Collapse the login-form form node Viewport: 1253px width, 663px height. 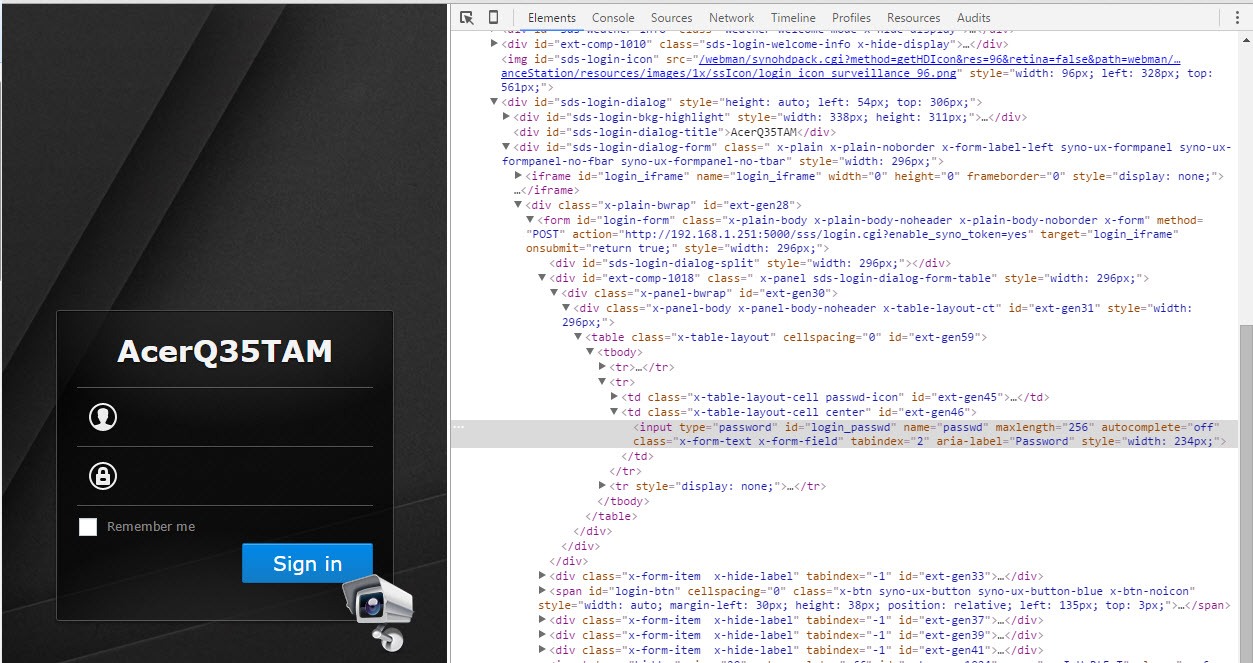pyautogui.click(x=530, y=220)
